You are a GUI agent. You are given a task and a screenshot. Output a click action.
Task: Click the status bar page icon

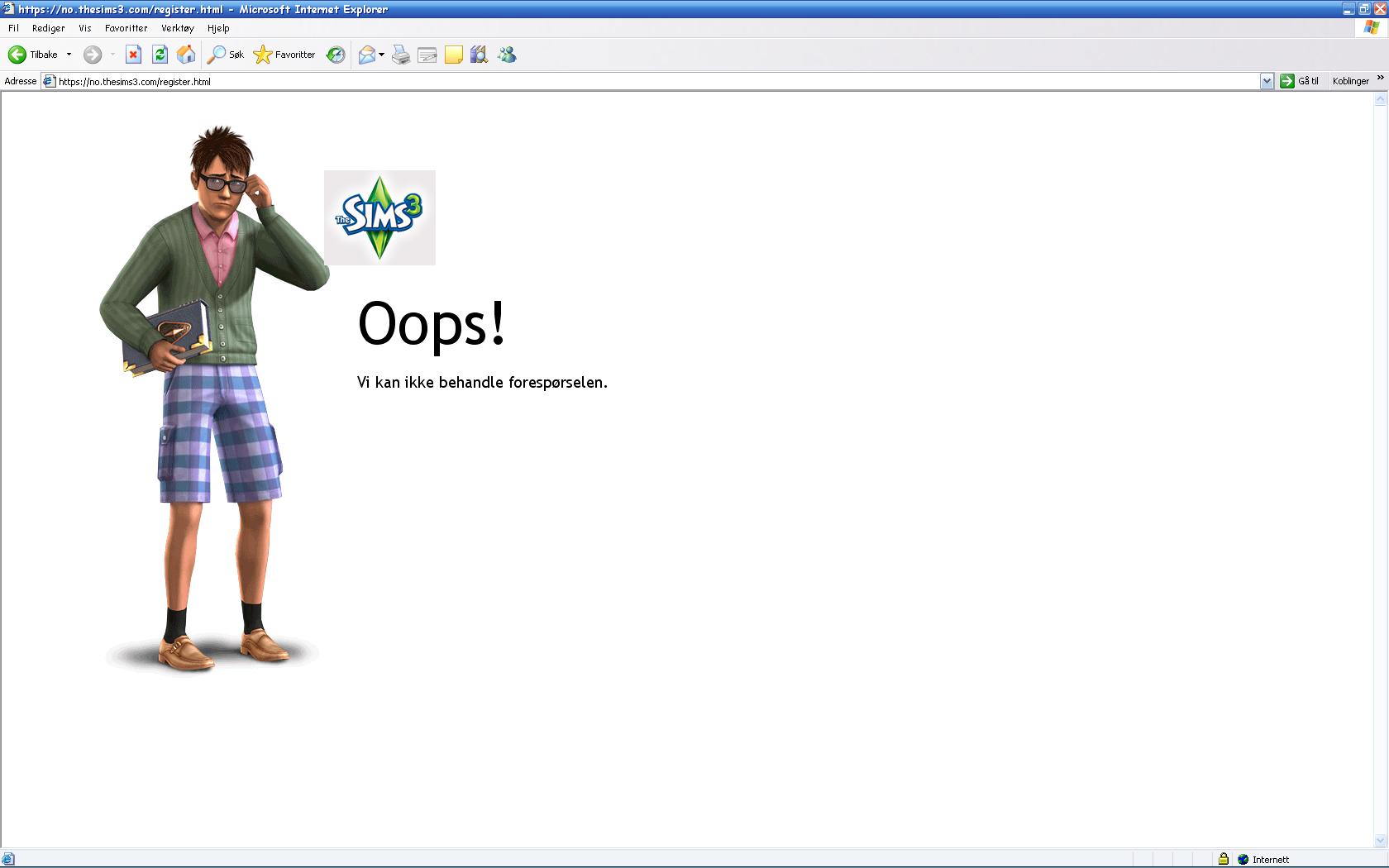pos(8,860)
